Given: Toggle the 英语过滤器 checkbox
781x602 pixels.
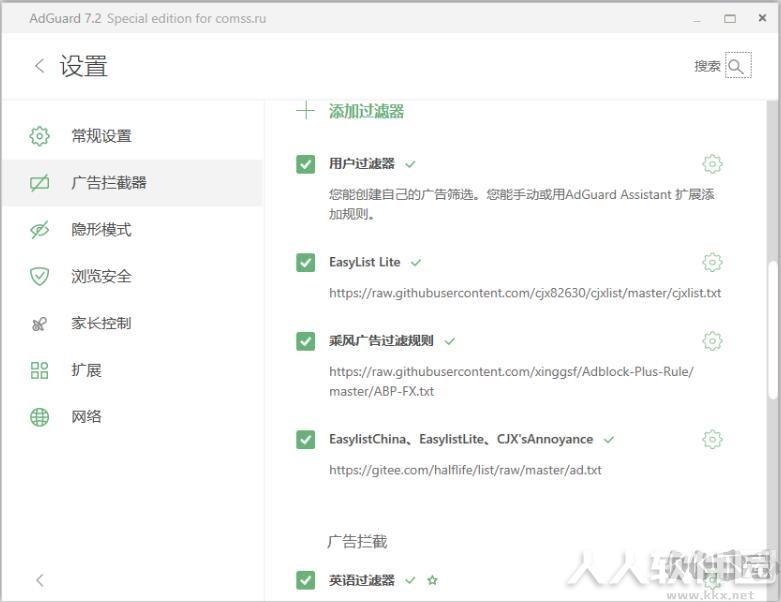Looking at the screenshot, I should coord(305,580).
